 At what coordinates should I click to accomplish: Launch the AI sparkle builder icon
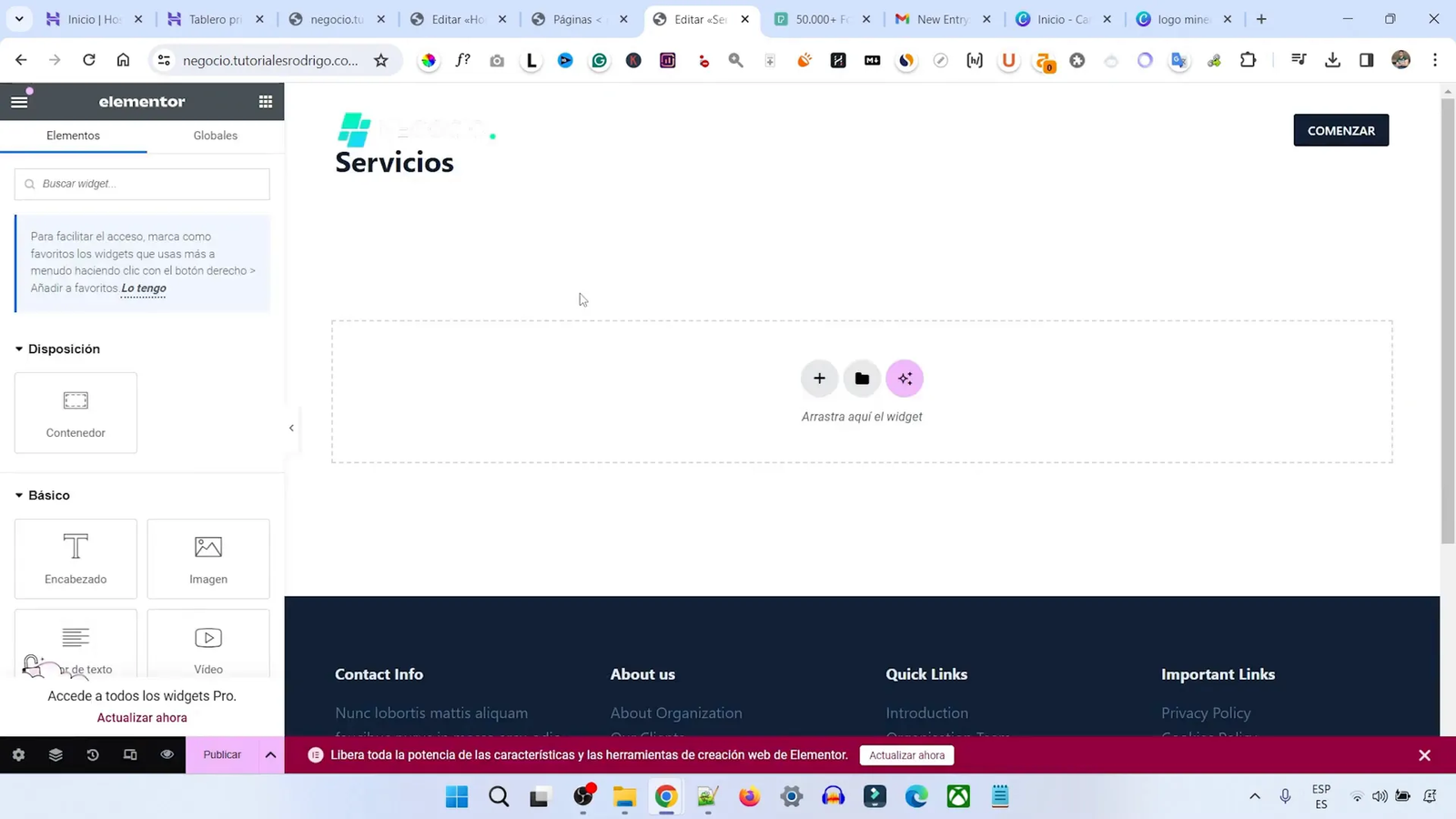[x=905, y=378]
